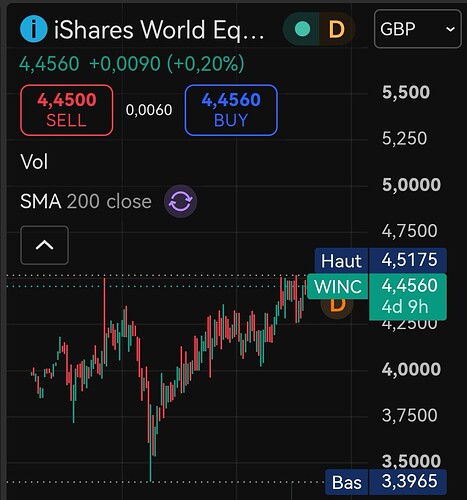
Task: Open the blue info icon beside iShares
Action: (33, 29)
